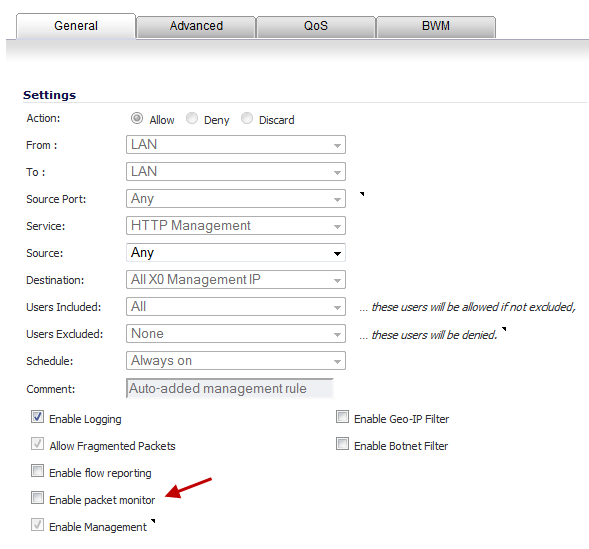Click the Comment text field
Image resolution: width=589 pixels, height=549 pixels.
click(x=230, y=389)
